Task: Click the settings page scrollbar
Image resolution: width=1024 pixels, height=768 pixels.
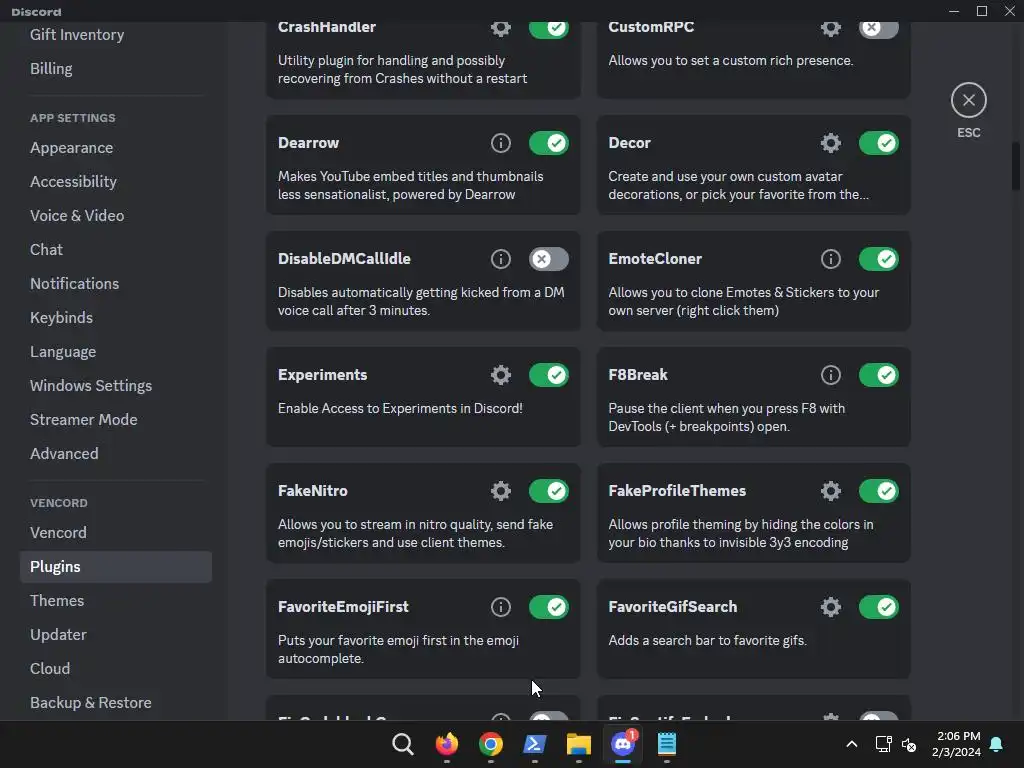Action: click(x=1016, y=165)
